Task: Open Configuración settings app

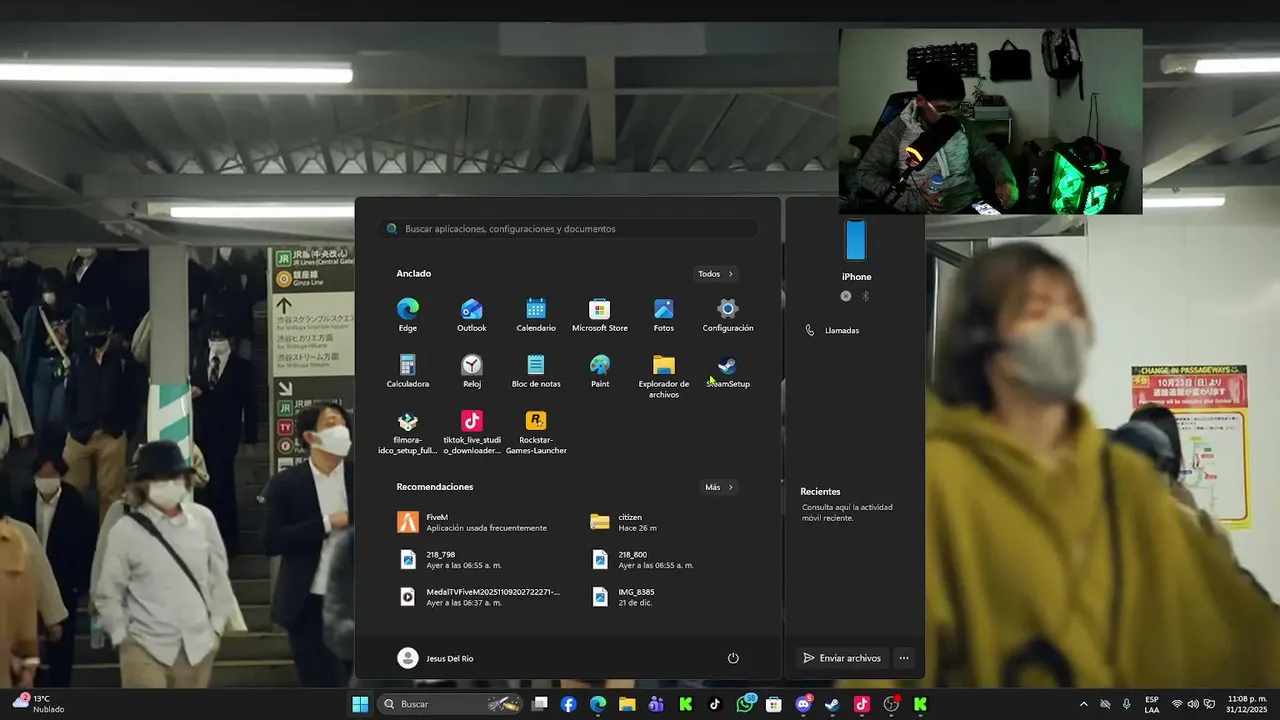Action: point(728,315)
